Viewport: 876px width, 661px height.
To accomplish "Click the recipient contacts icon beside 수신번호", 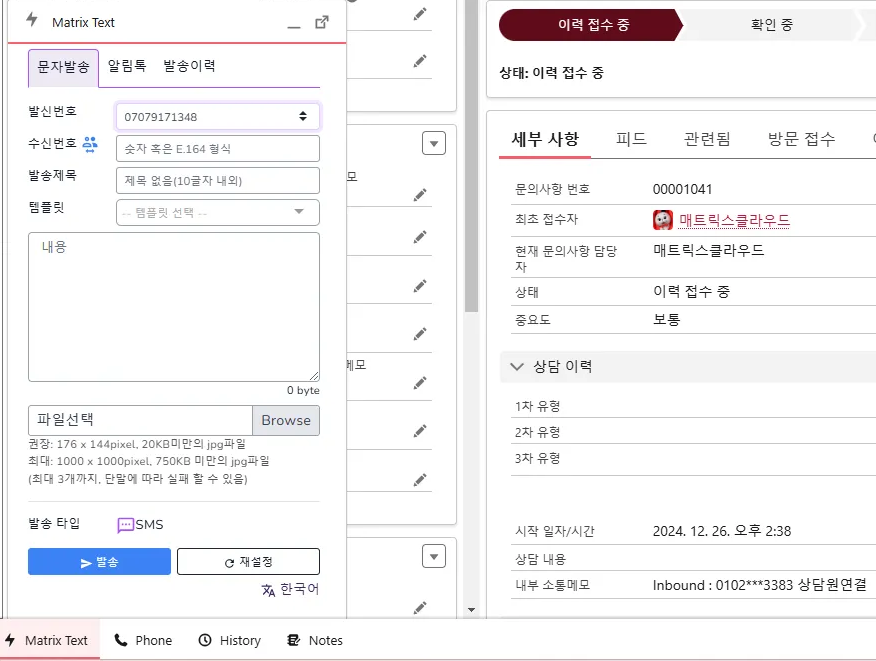I will click(90, 144).
